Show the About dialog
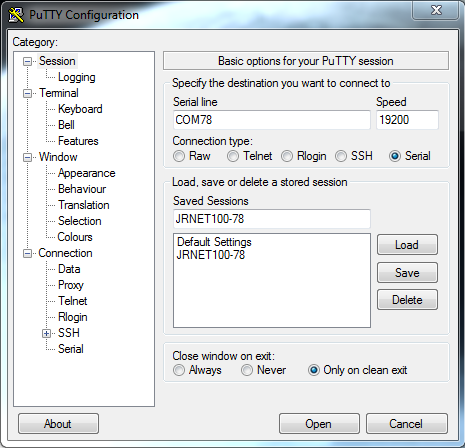 58,424
